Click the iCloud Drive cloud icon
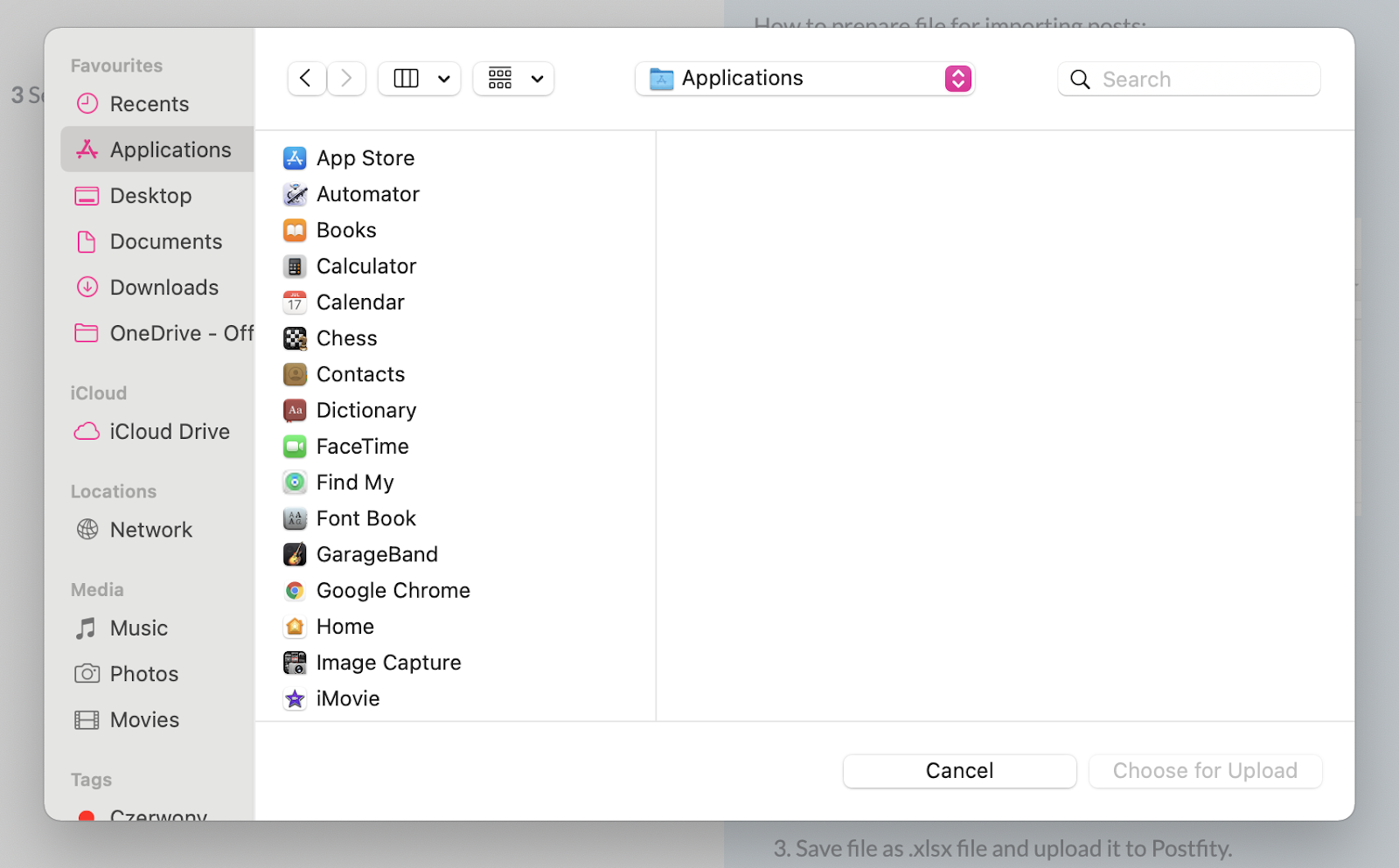The height and width of the screenshot is (868, 1399). [x=87, y=432]
